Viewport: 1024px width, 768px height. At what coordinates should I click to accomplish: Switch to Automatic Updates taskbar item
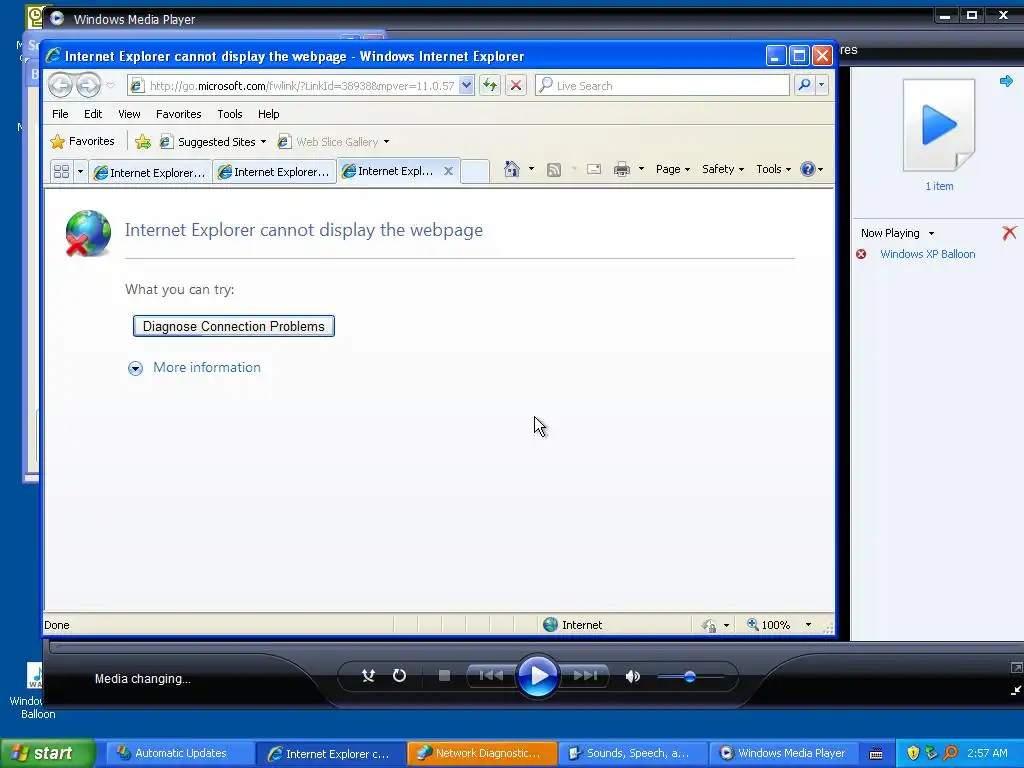[x=179, y=753]
